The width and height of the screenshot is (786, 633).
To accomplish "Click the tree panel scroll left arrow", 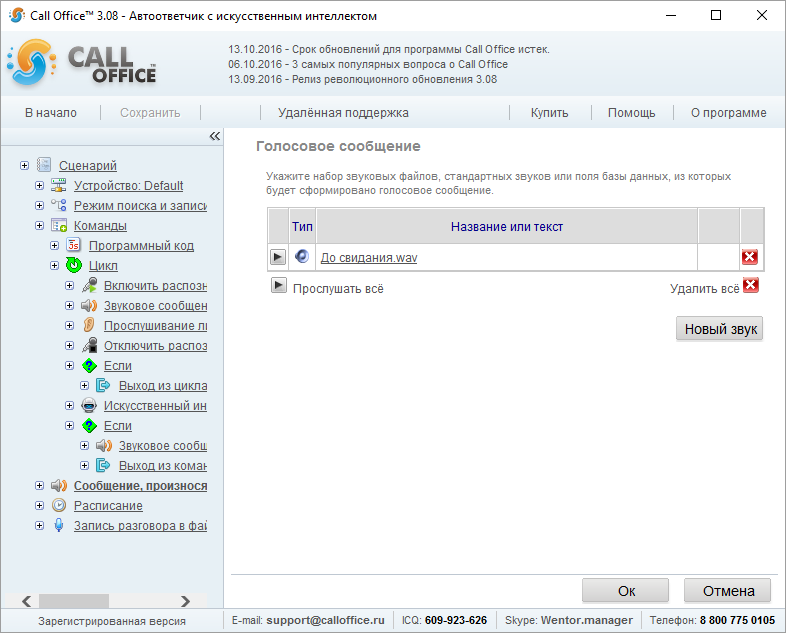I will [x=27, y=600].
